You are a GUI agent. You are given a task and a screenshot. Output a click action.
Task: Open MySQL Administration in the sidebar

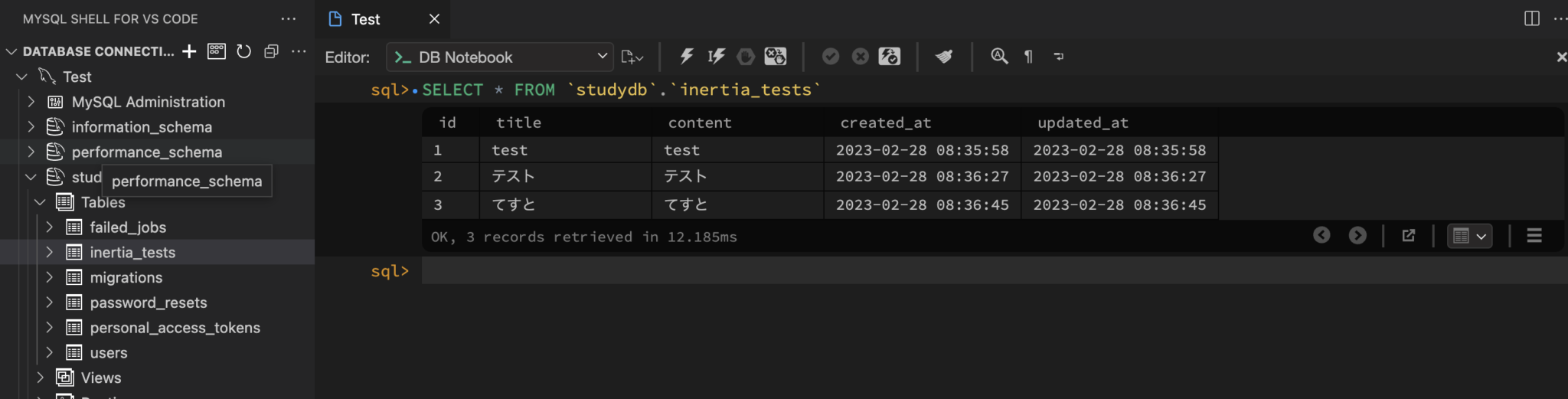148,102
